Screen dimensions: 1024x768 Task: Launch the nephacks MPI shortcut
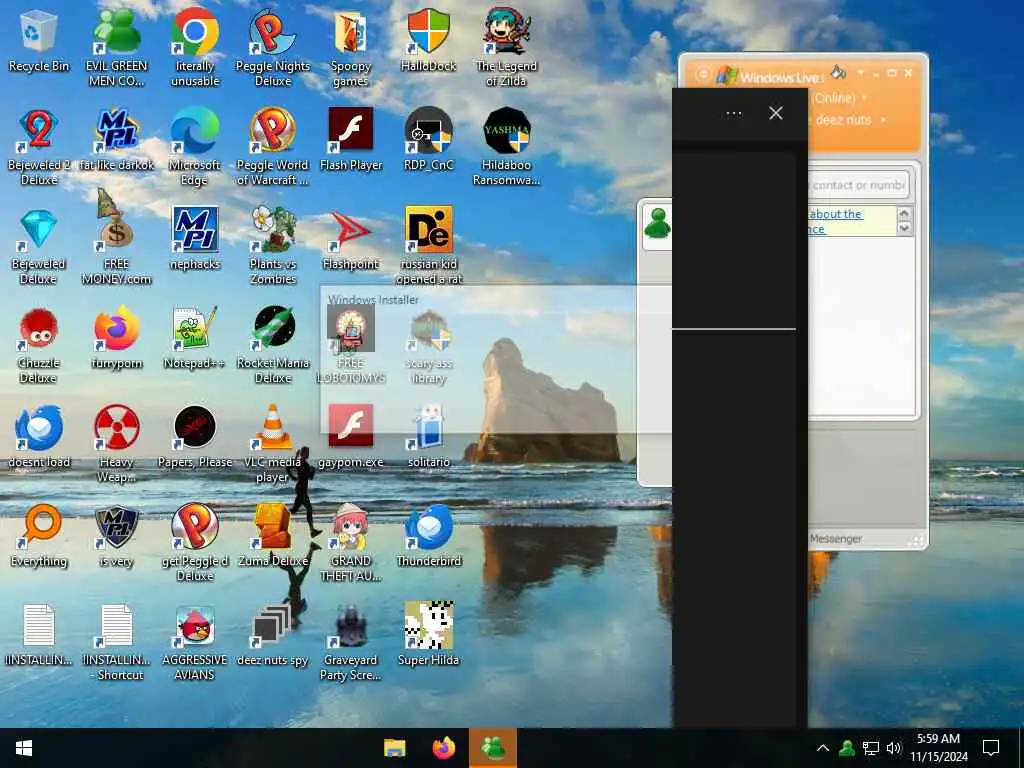point(195,238)
